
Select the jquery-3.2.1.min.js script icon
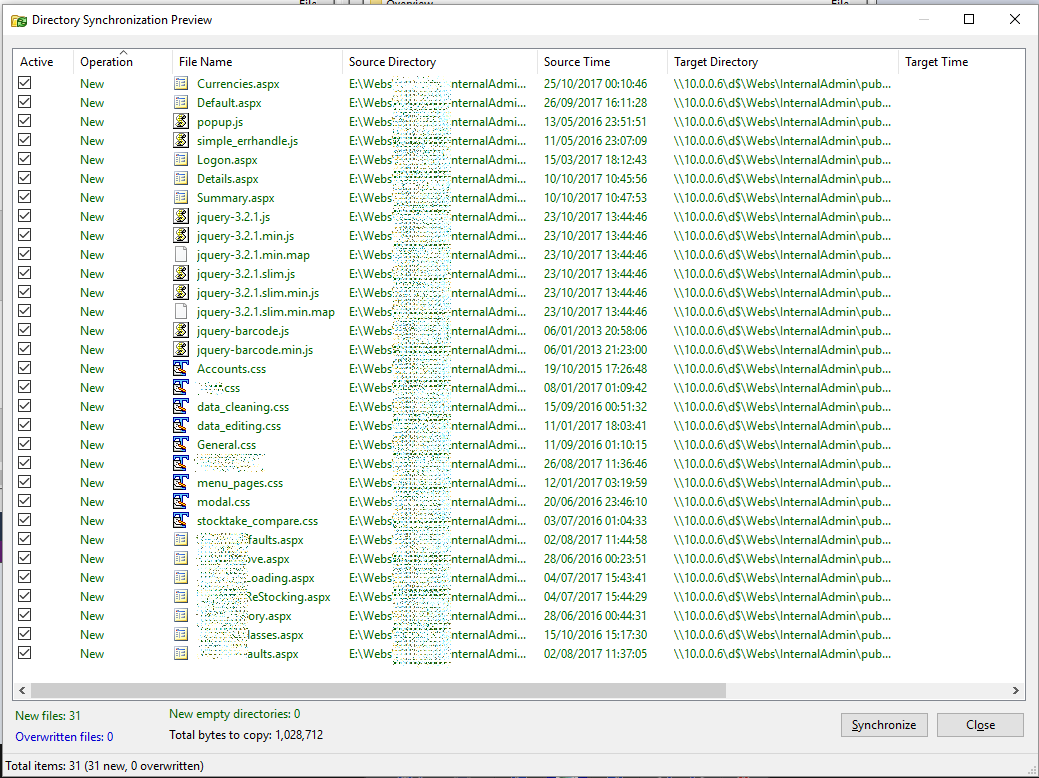(181, 235)
